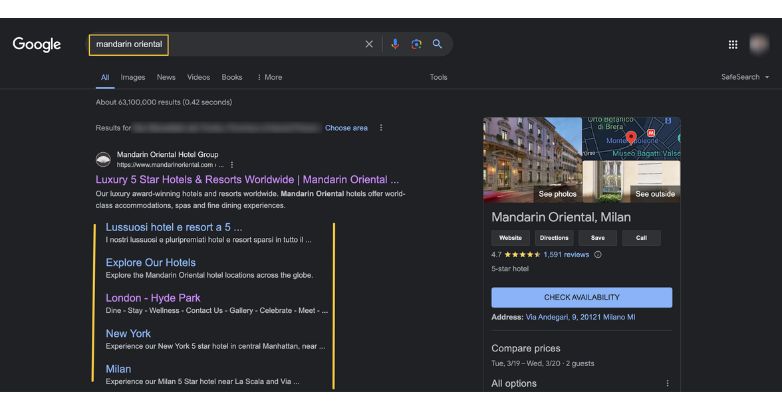This screenshot has width=782, height=410.
Task: Click the magnifier search icon
Action: [x=437, y=44]
